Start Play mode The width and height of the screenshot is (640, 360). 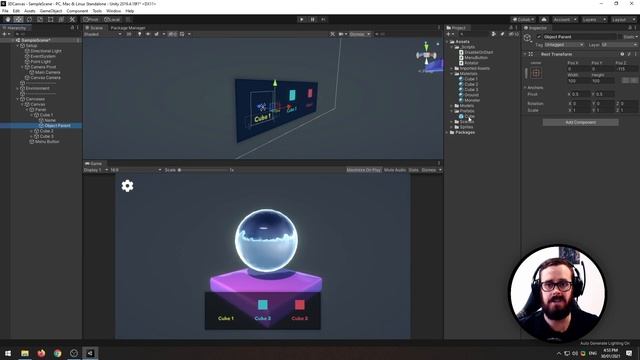pos(302,19)
